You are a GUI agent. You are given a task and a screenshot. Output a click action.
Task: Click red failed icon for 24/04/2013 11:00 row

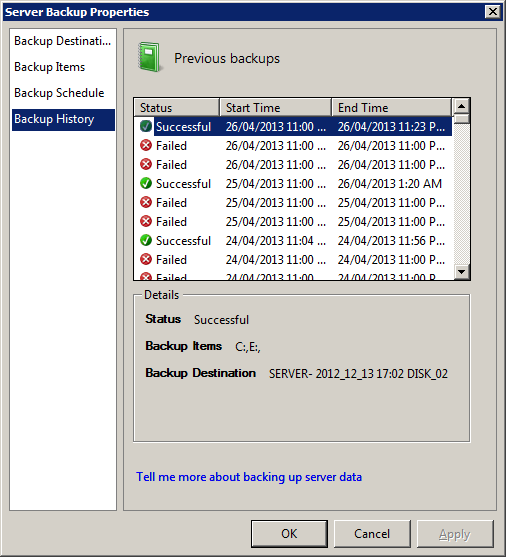pos(146,259)
